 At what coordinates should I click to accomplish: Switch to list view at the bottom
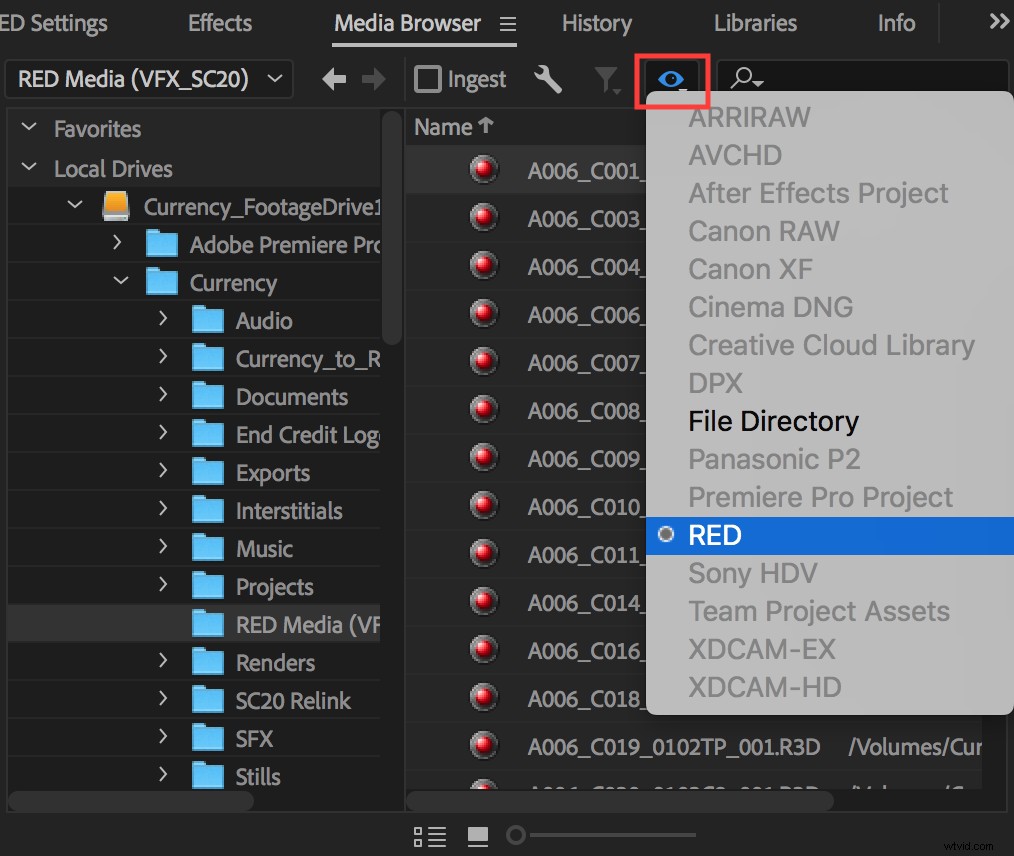(x=429, y=836)
